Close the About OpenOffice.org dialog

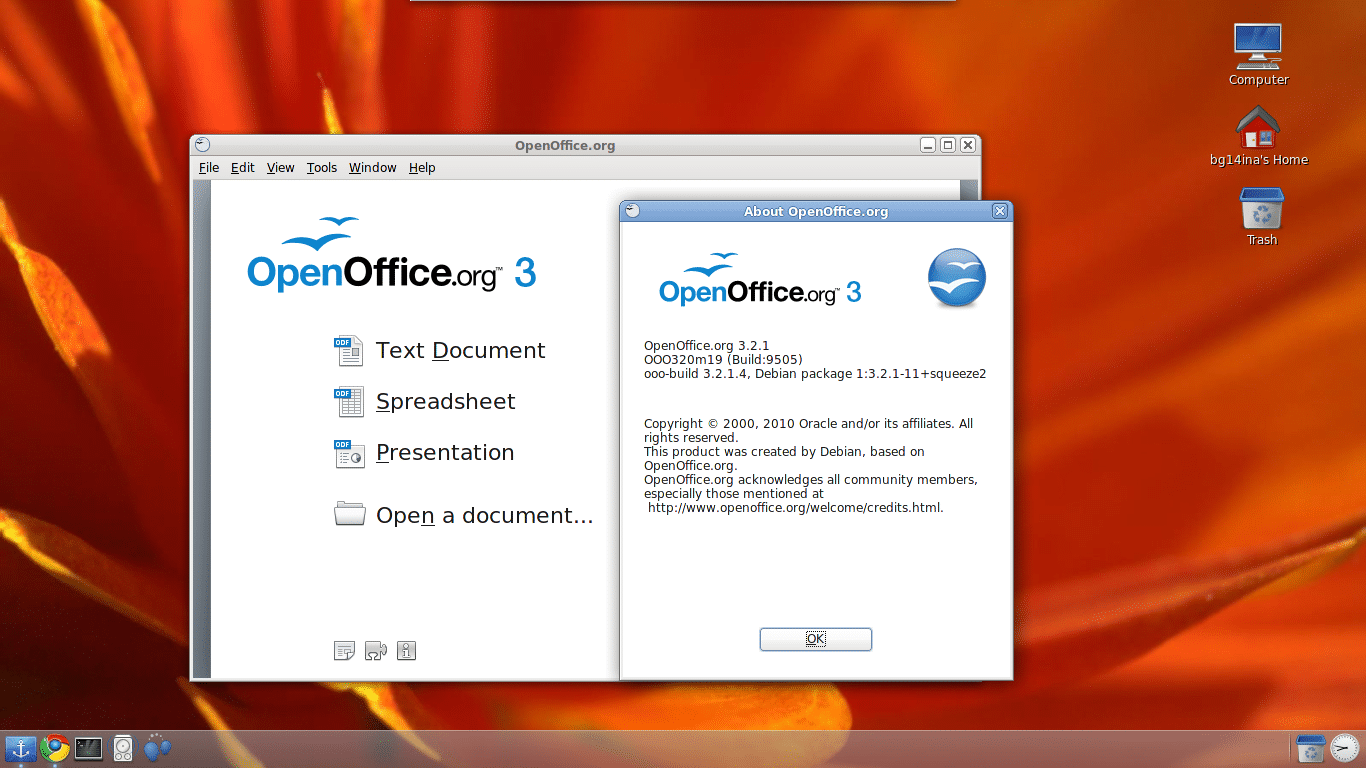click(x=999, y=211)
